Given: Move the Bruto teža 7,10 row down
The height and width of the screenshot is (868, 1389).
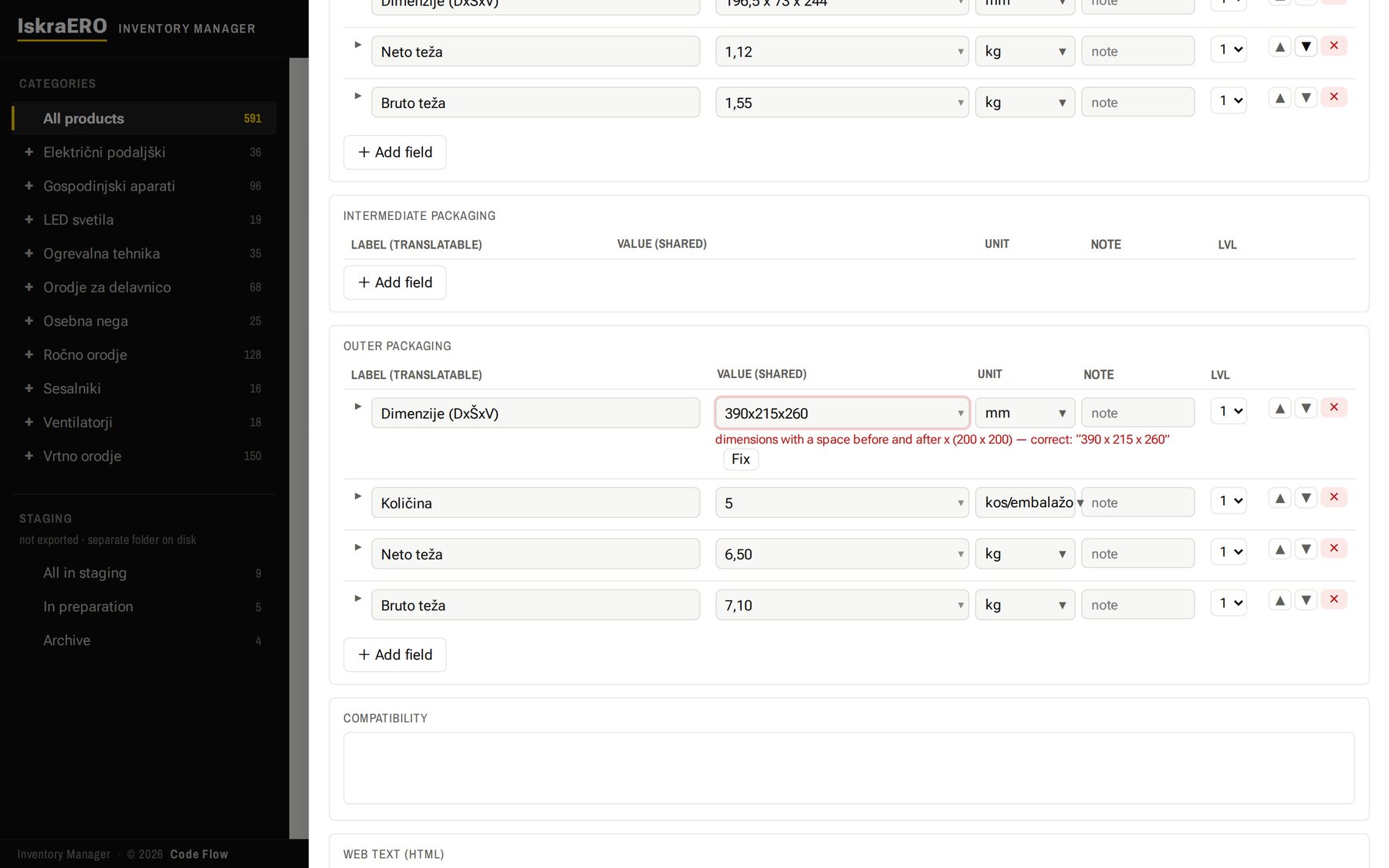Looking at the screenshot, I should coord(1306,600).
